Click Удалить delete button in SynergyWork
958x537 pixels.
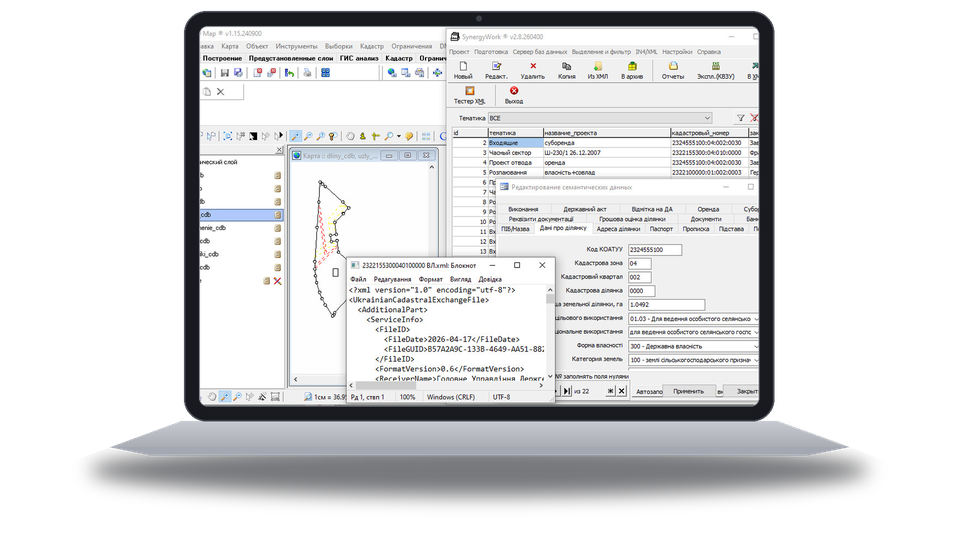pos(533,70)
